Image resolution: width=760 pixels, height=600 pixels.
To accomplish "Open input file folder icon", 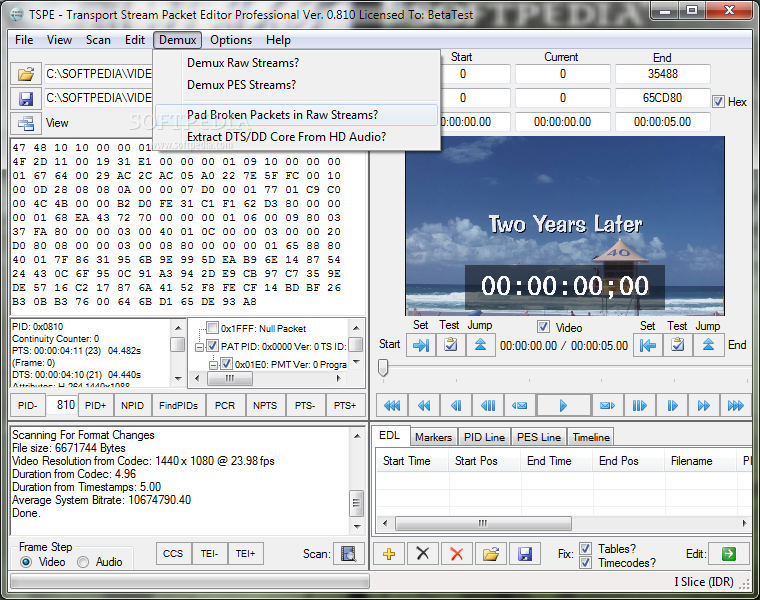I will (26, 74).
